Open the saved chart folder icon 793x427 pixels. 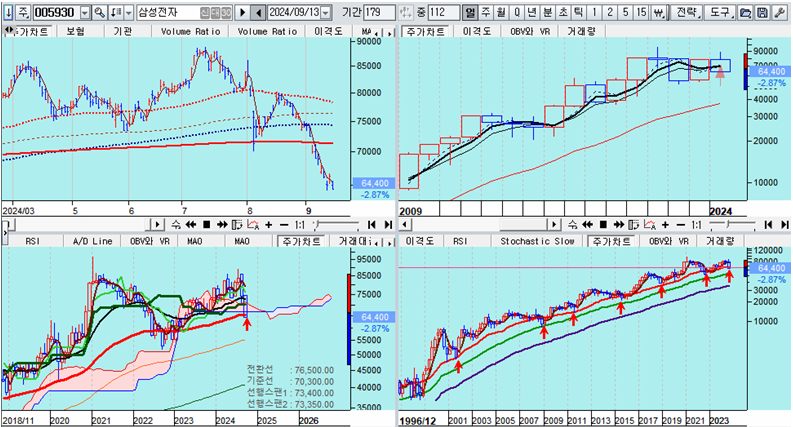click(x=745, y=12)
